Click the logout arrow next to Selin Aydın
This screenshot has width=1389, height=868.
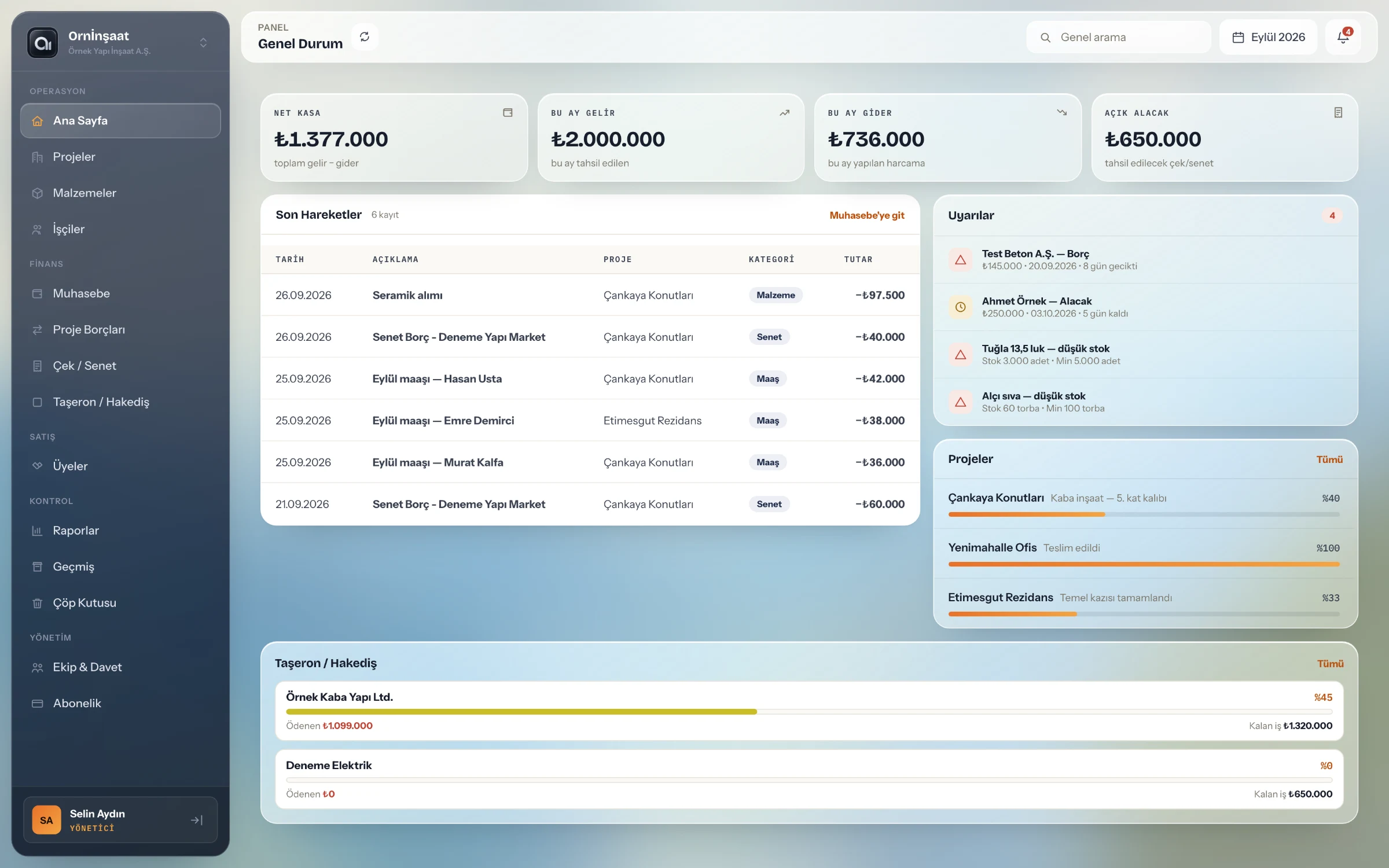(x=197, y=820)
